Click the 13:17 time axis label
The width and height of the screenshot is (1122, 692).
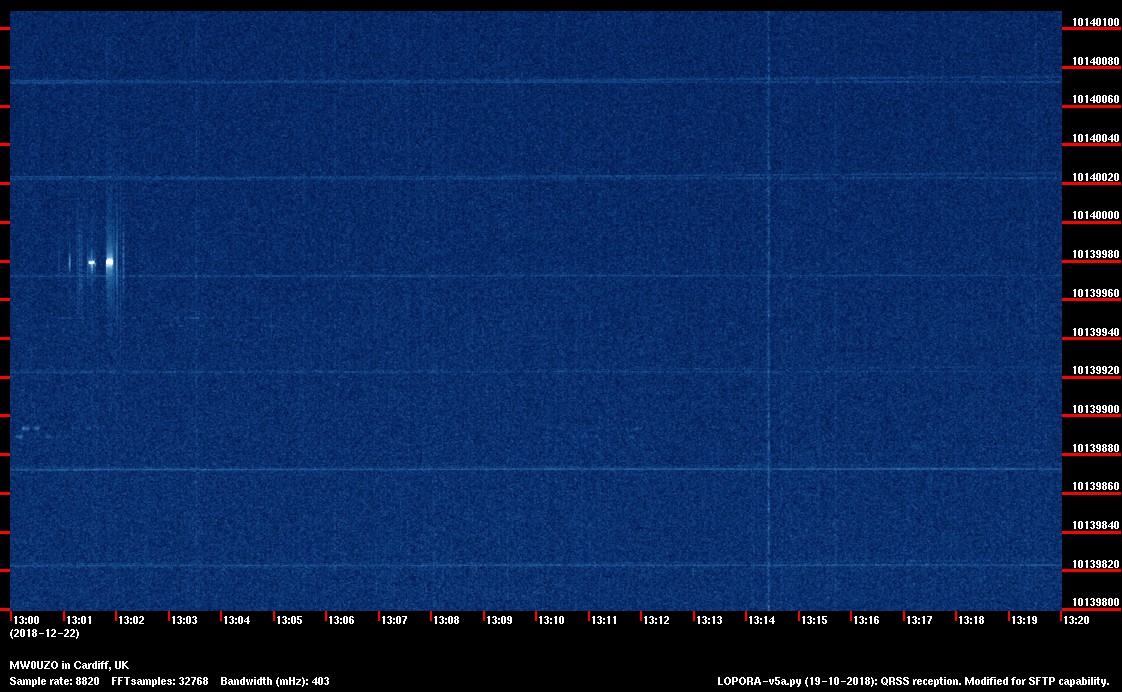[x=919, y=620]
